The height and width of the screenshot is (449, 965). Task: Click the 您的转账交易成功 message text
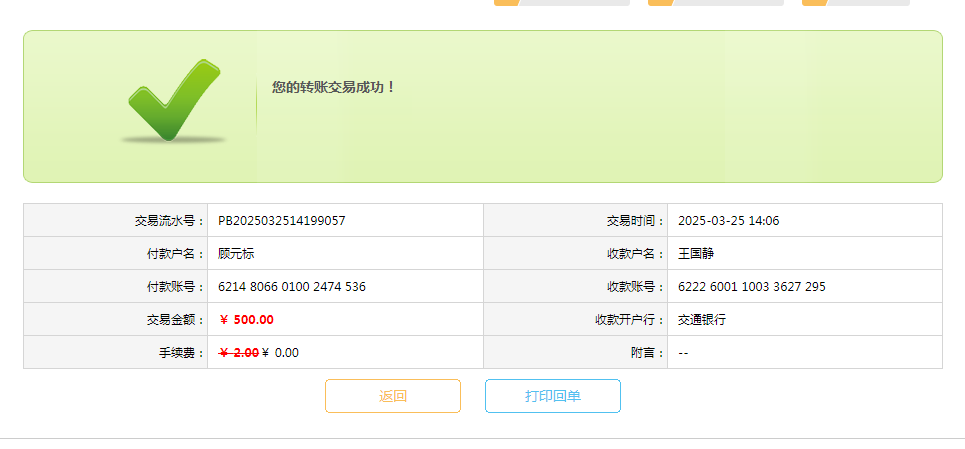[x=334, y=87]
